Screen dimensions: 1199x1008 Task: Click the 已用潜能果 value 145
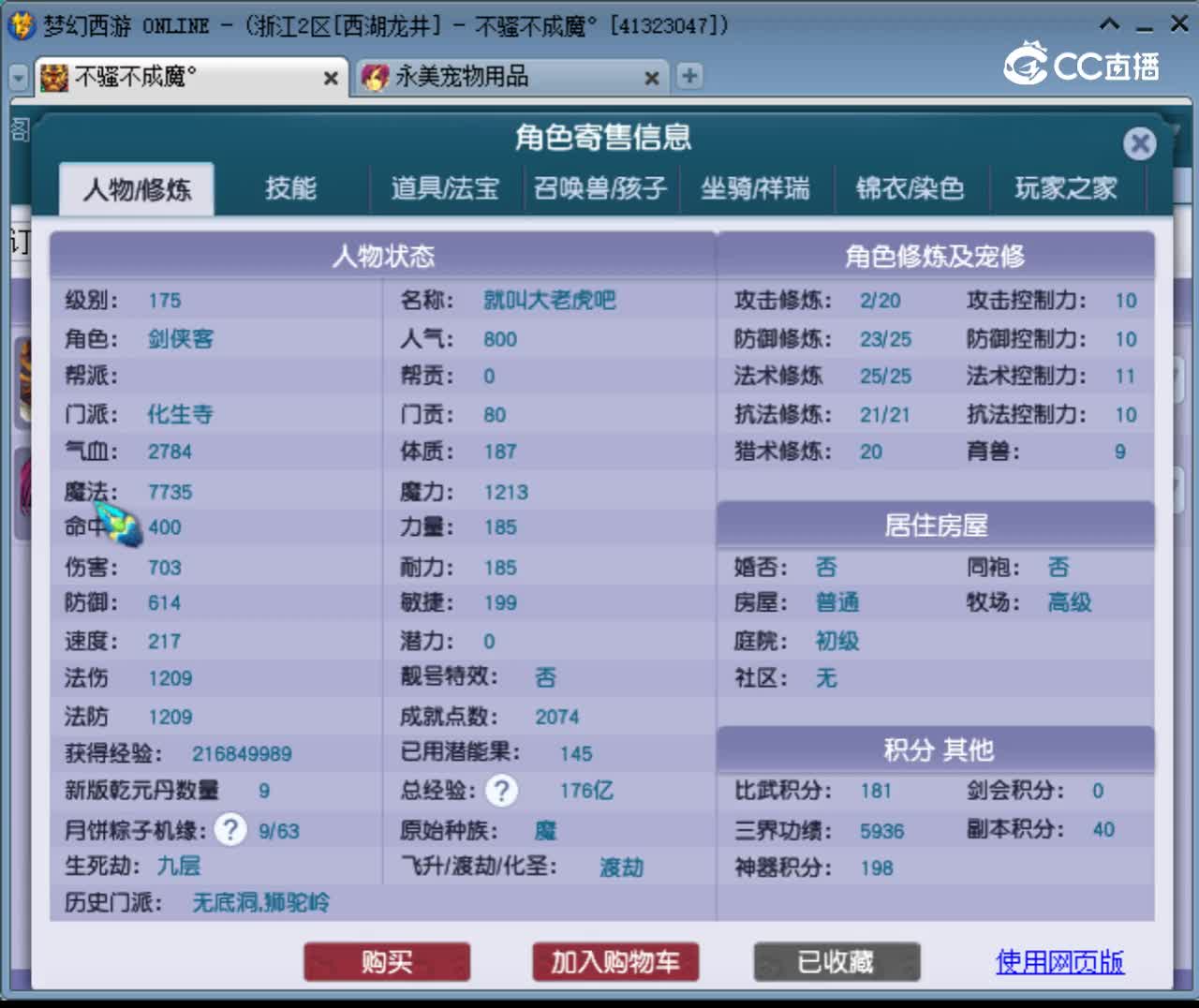tap(576, 754)
